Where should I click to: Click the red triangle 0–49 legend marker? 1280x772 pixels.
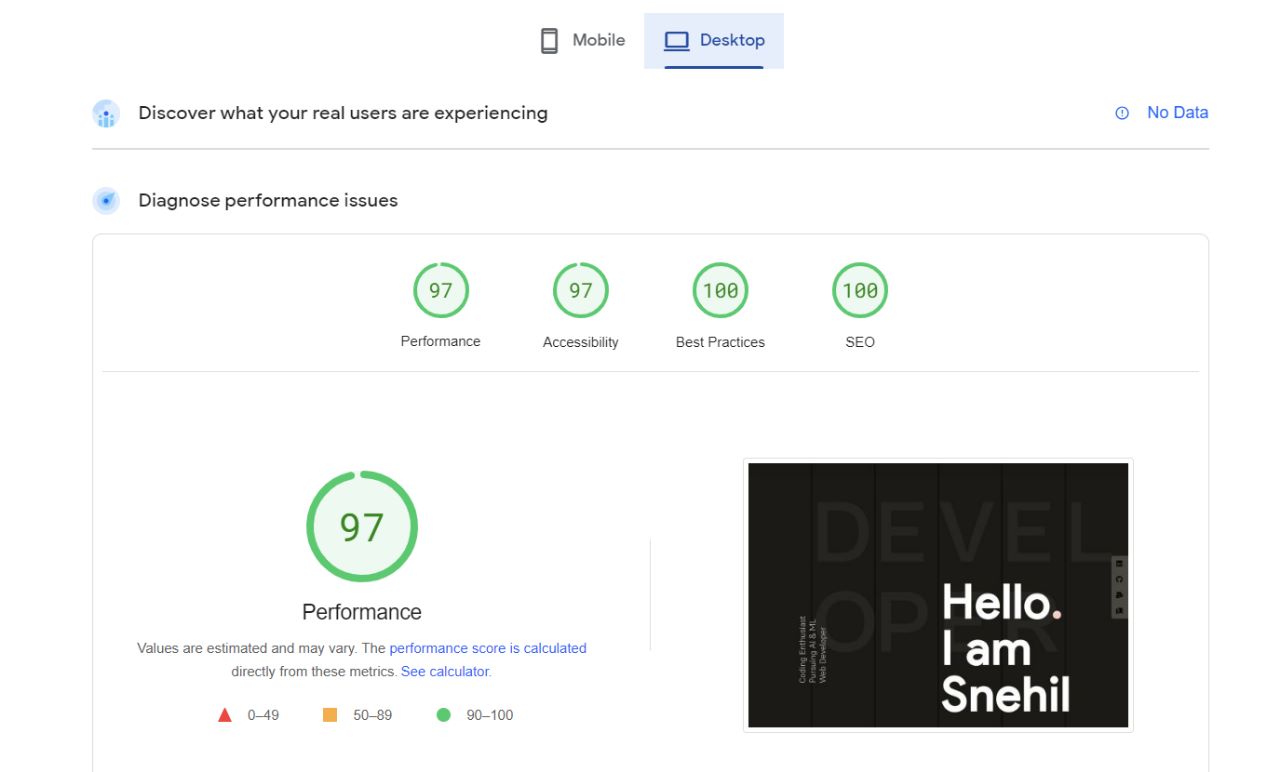[225, 715]
